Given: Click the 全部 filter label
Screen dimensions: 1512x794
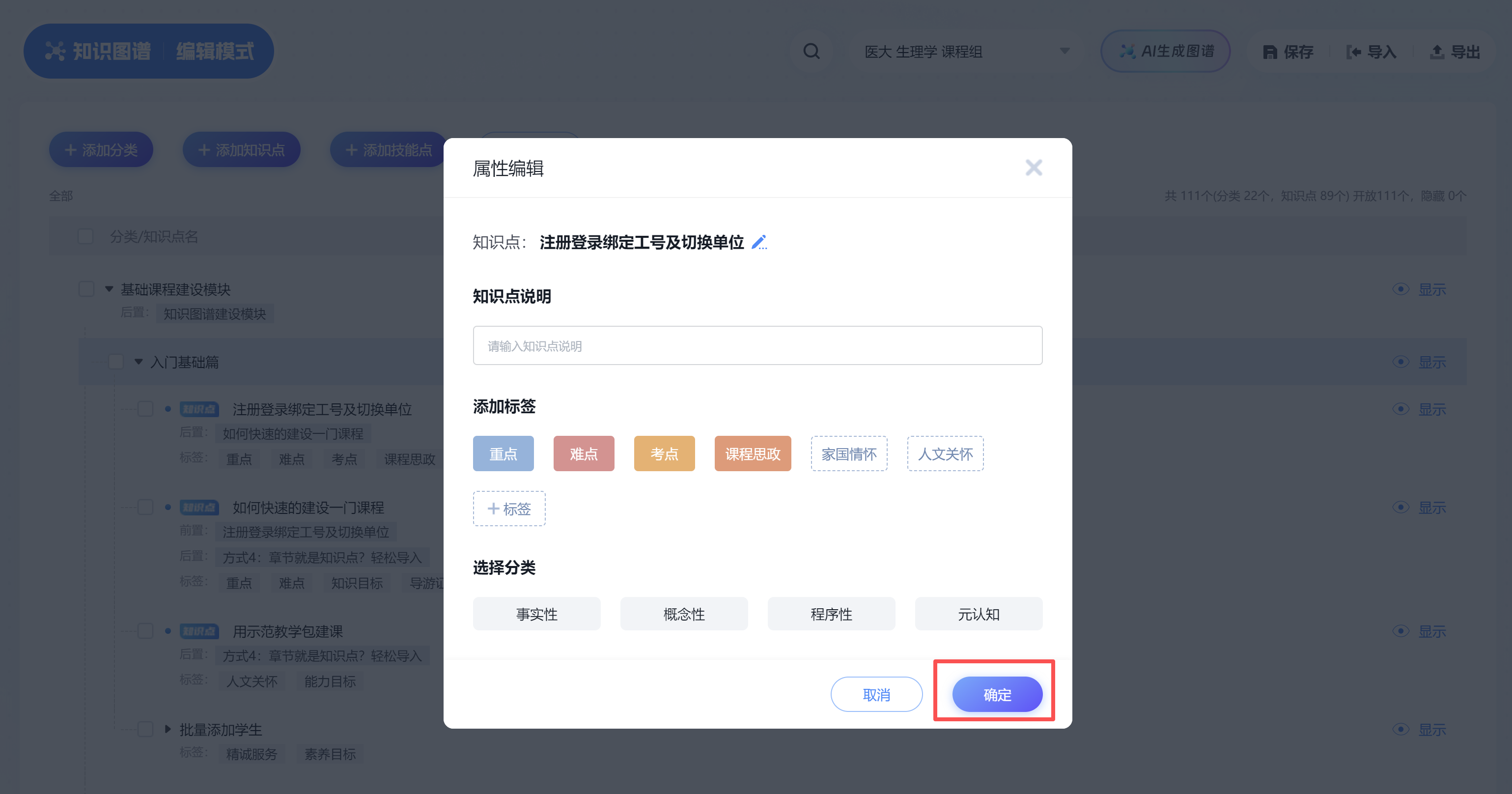Looking at the screenshot, I should pos(61,196).
